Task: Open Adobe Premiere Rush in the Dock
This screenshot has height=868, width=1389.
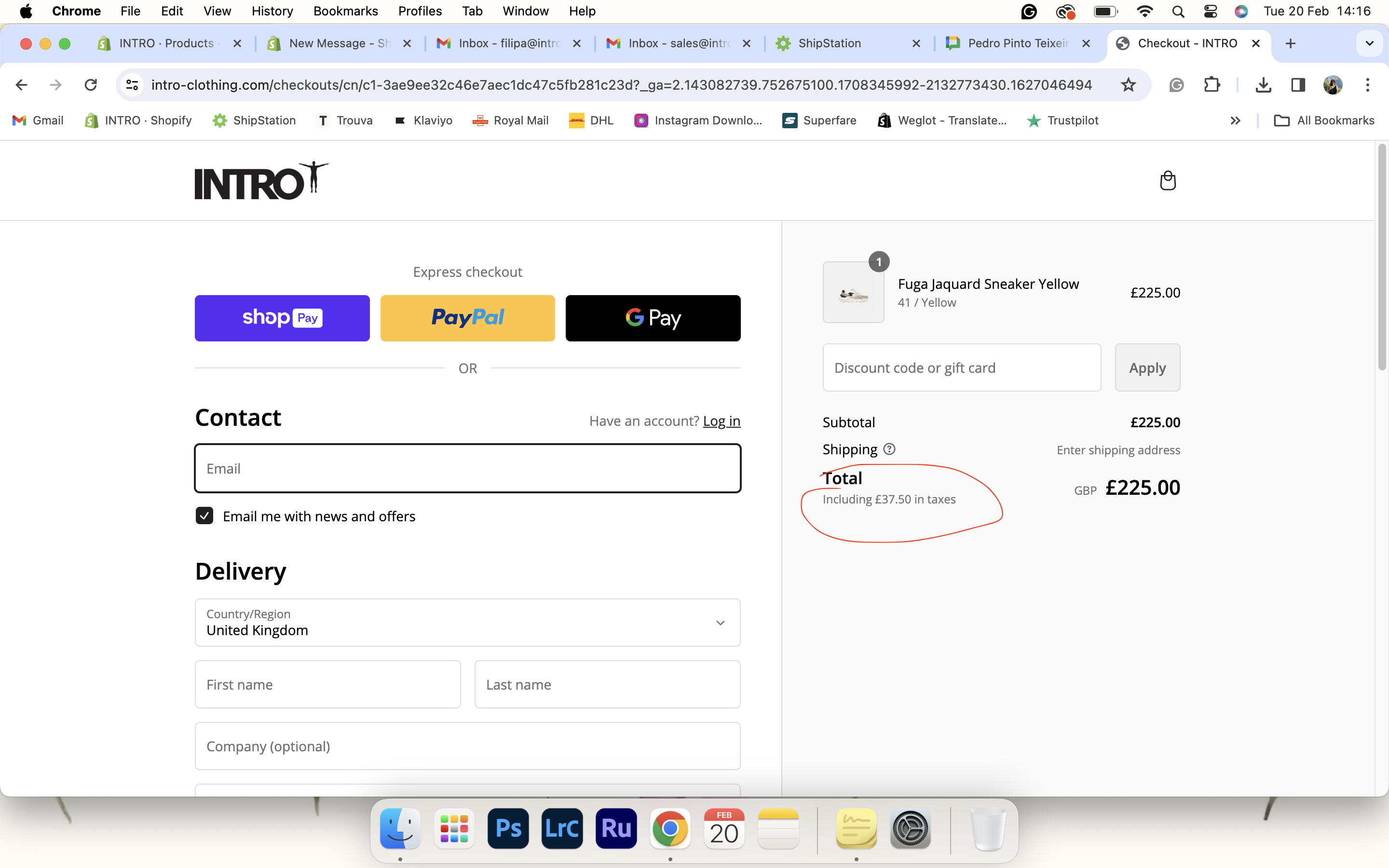Action: pyautogui.click(x=616, y=828)
